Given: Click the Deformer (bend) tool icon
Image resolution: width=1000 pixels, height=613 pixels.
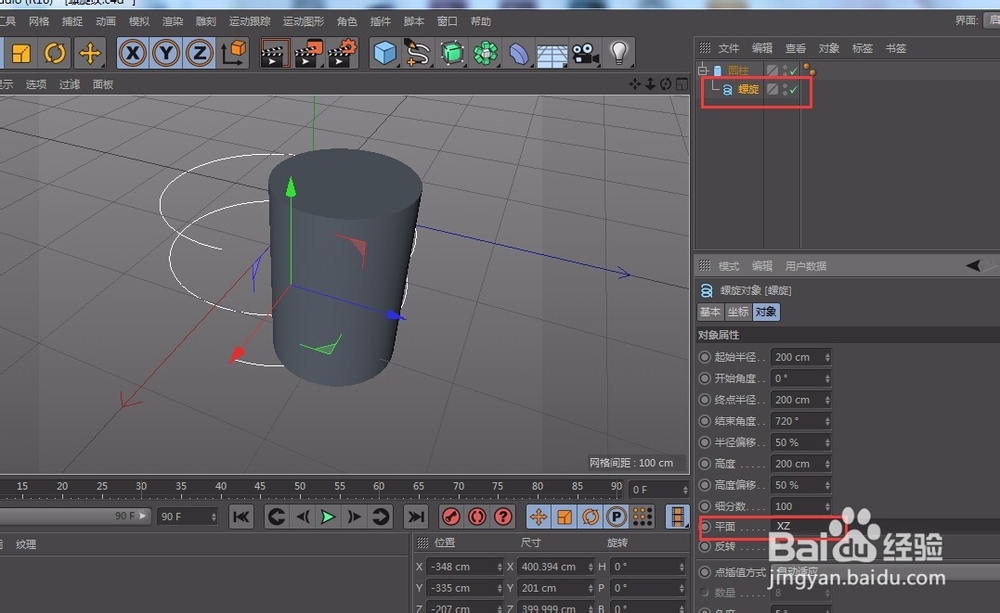Looking at the screenshot, I should [518, 53].
